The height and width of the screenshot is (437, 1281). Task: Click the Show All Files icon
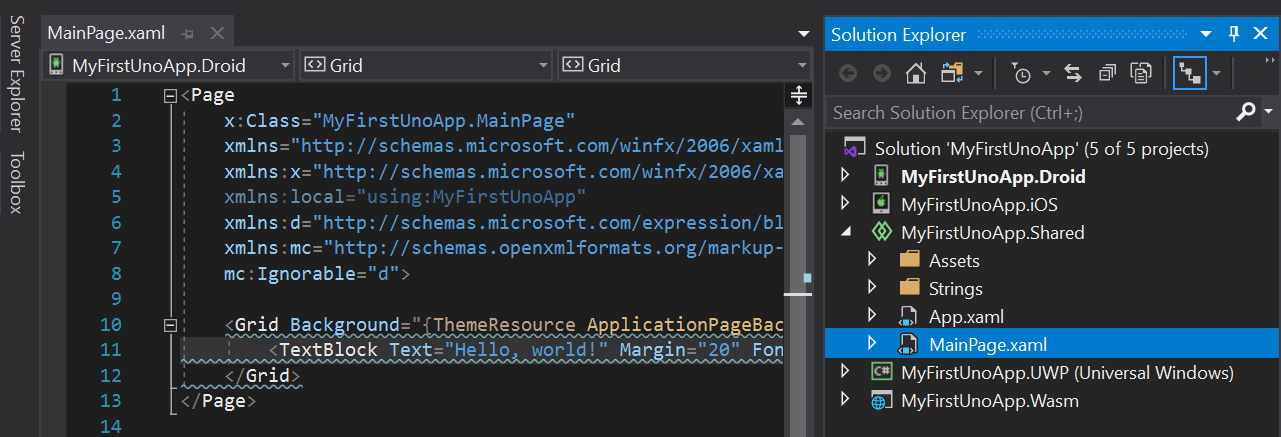[x=1141, y=73]
